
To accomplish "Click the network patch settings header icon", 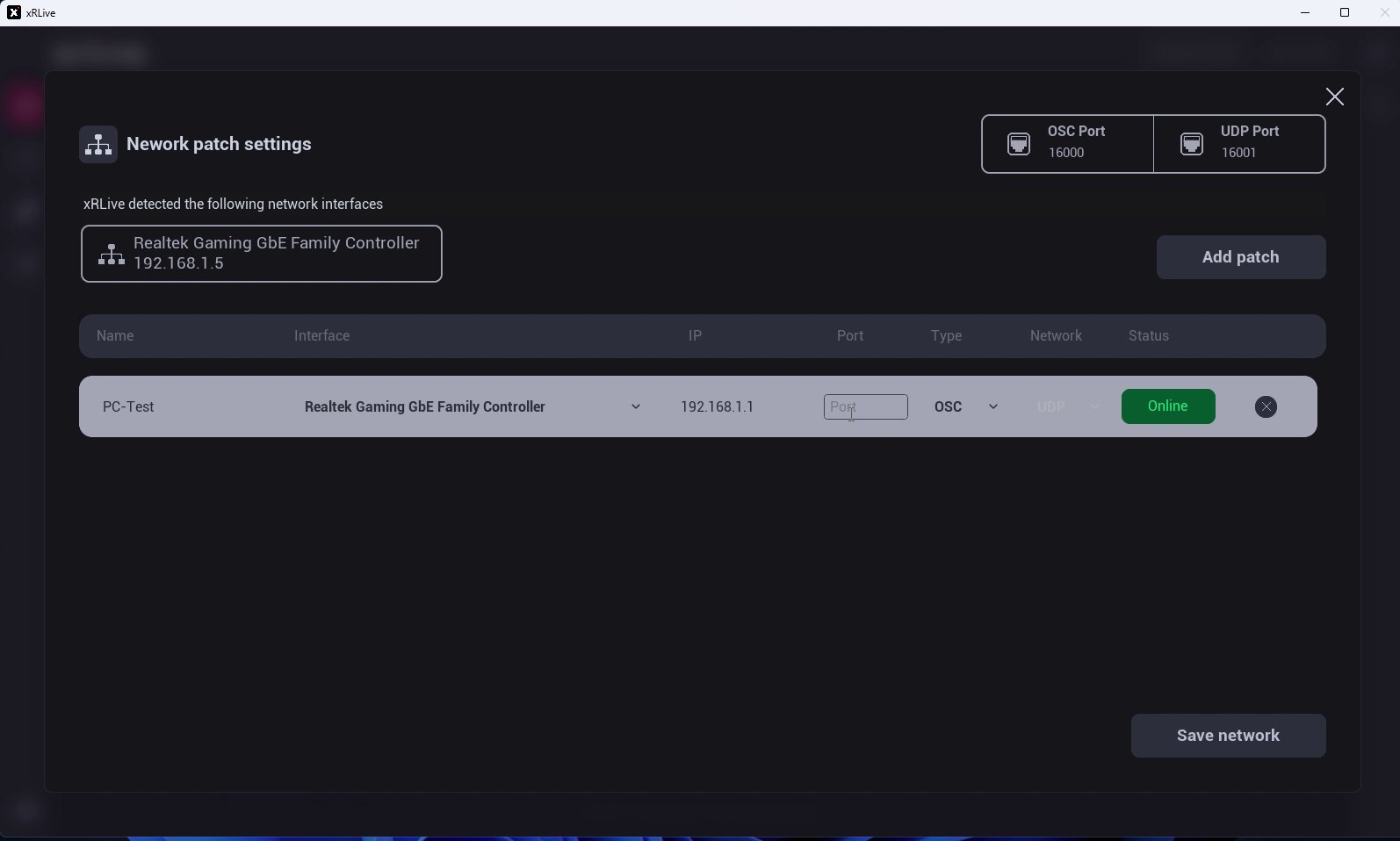I will 98,144.
